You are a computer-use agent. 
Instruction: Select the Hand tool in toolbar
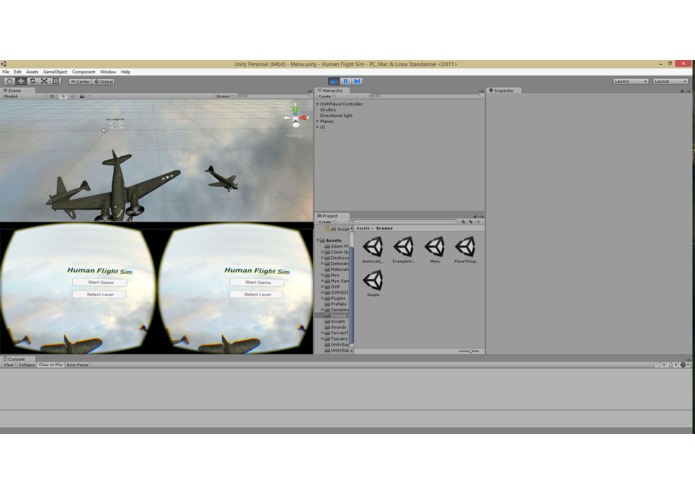click(9, 81)
